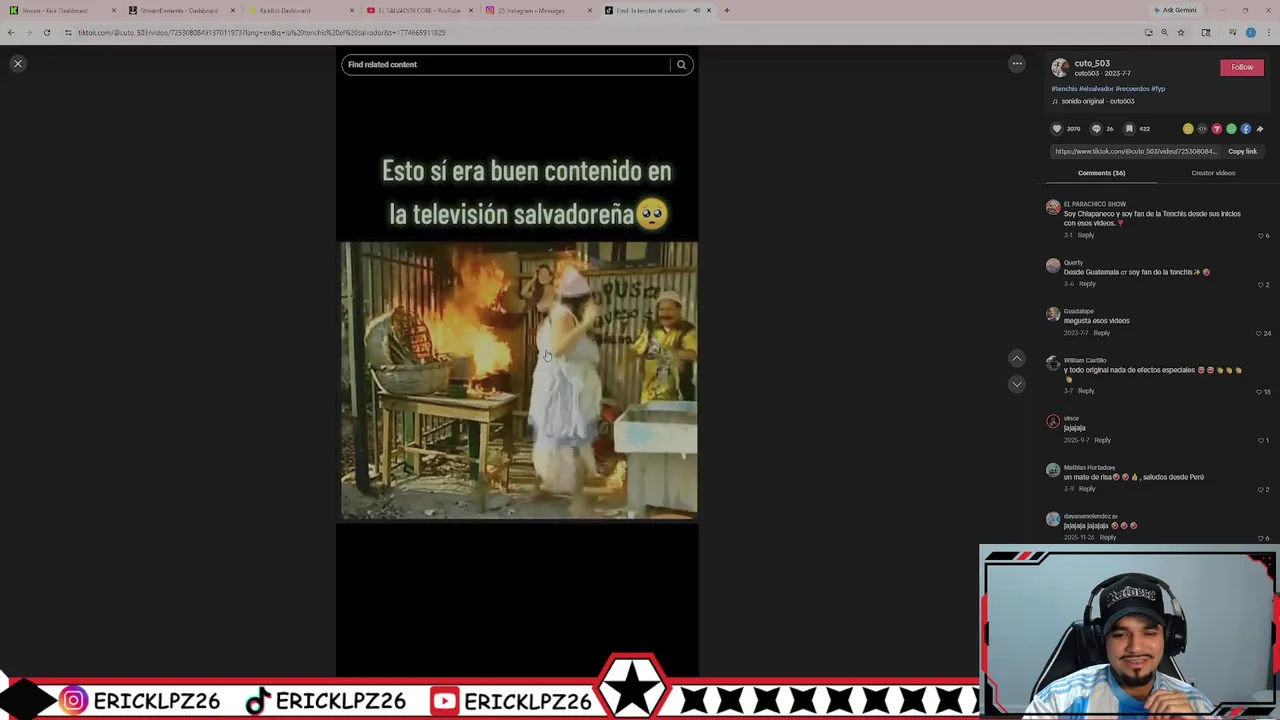Like William Castillo comment heart
Viewport: 1280px width, 720px height.
pos(1259,392)
